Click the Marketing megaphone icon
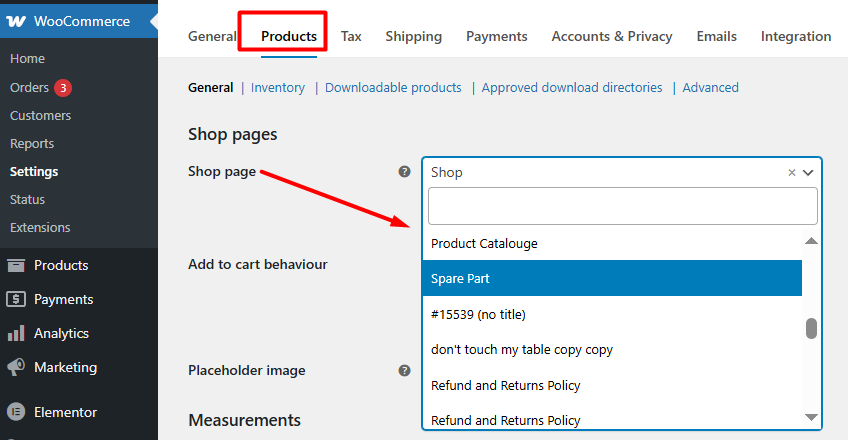The width and height of the screenshot is (848, 440). 16,367
